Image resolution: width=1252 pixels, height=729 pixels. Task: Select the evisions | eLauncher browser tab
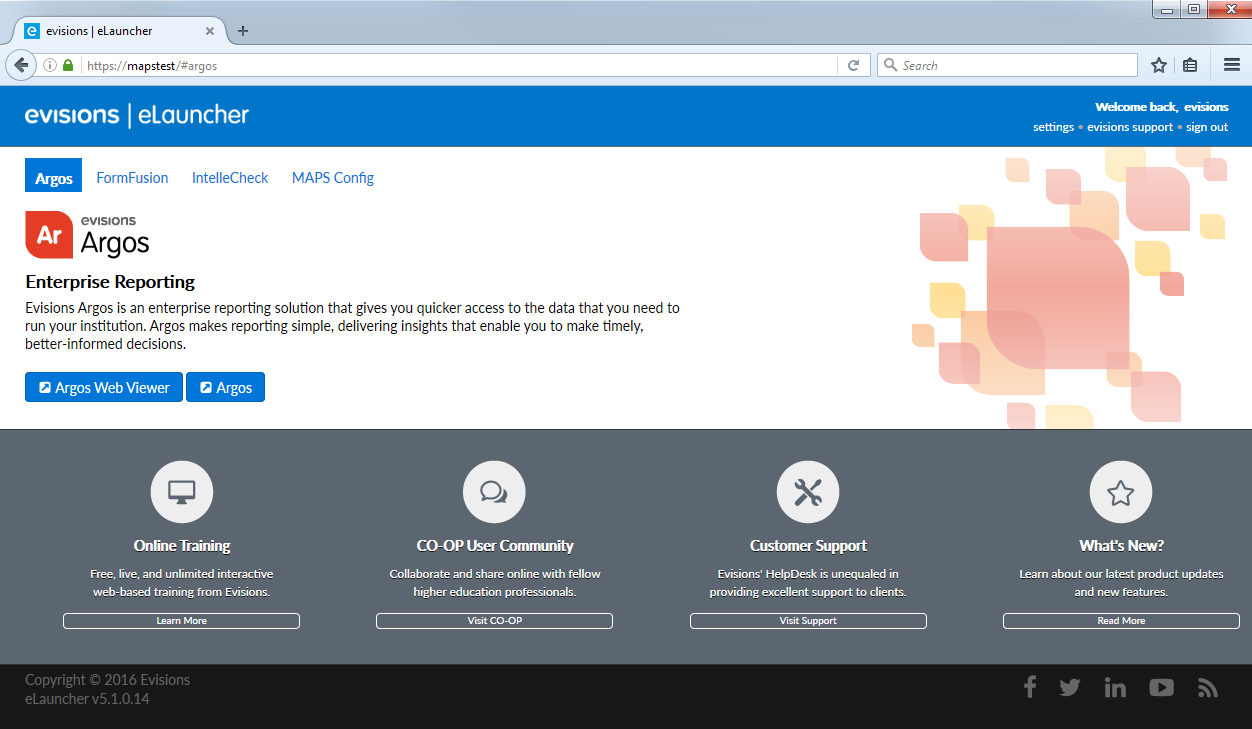tap(118, 31)
